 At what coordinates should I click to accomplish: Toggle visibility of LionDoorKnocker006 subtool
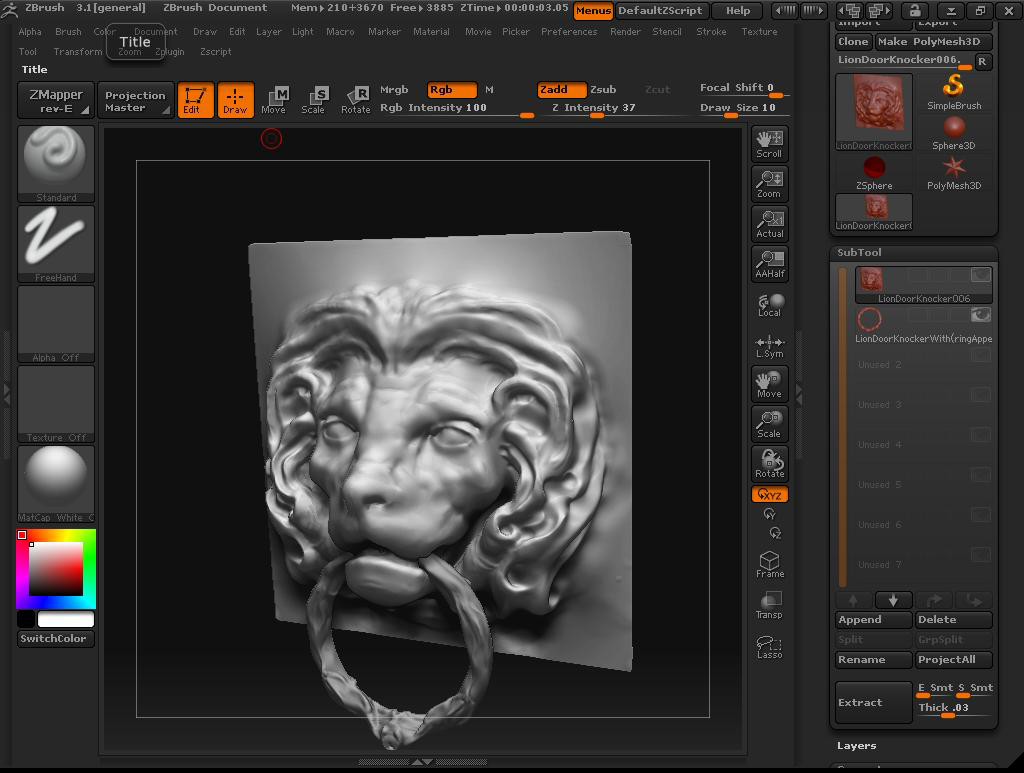980,275
